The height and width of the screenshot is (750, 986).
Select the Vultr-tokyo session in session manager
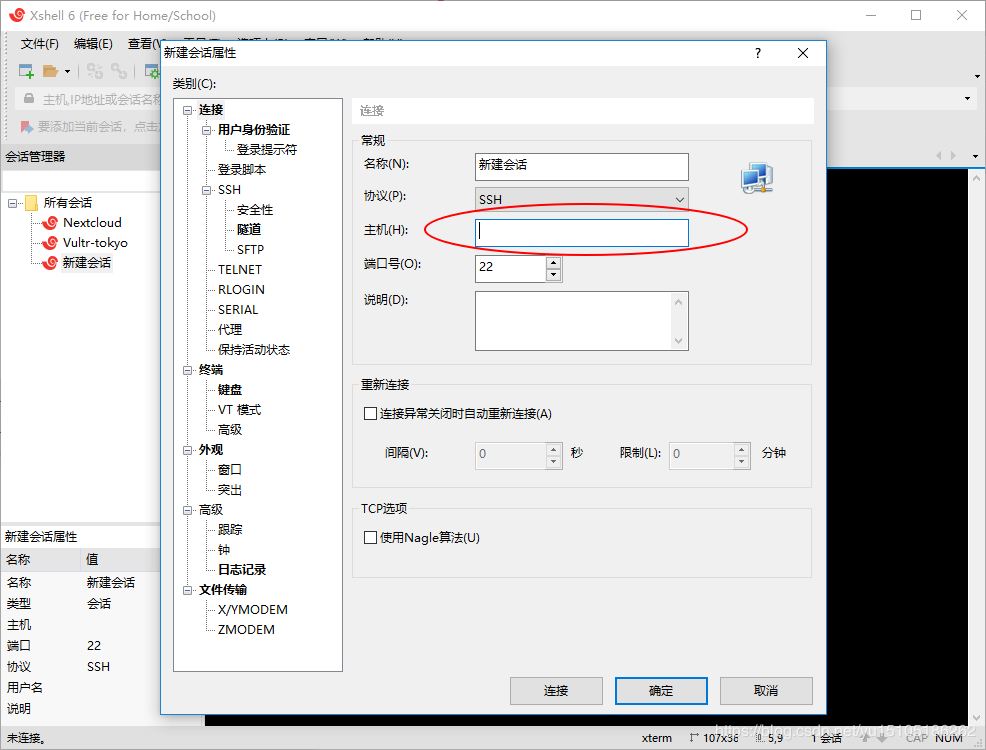(94, 243)
